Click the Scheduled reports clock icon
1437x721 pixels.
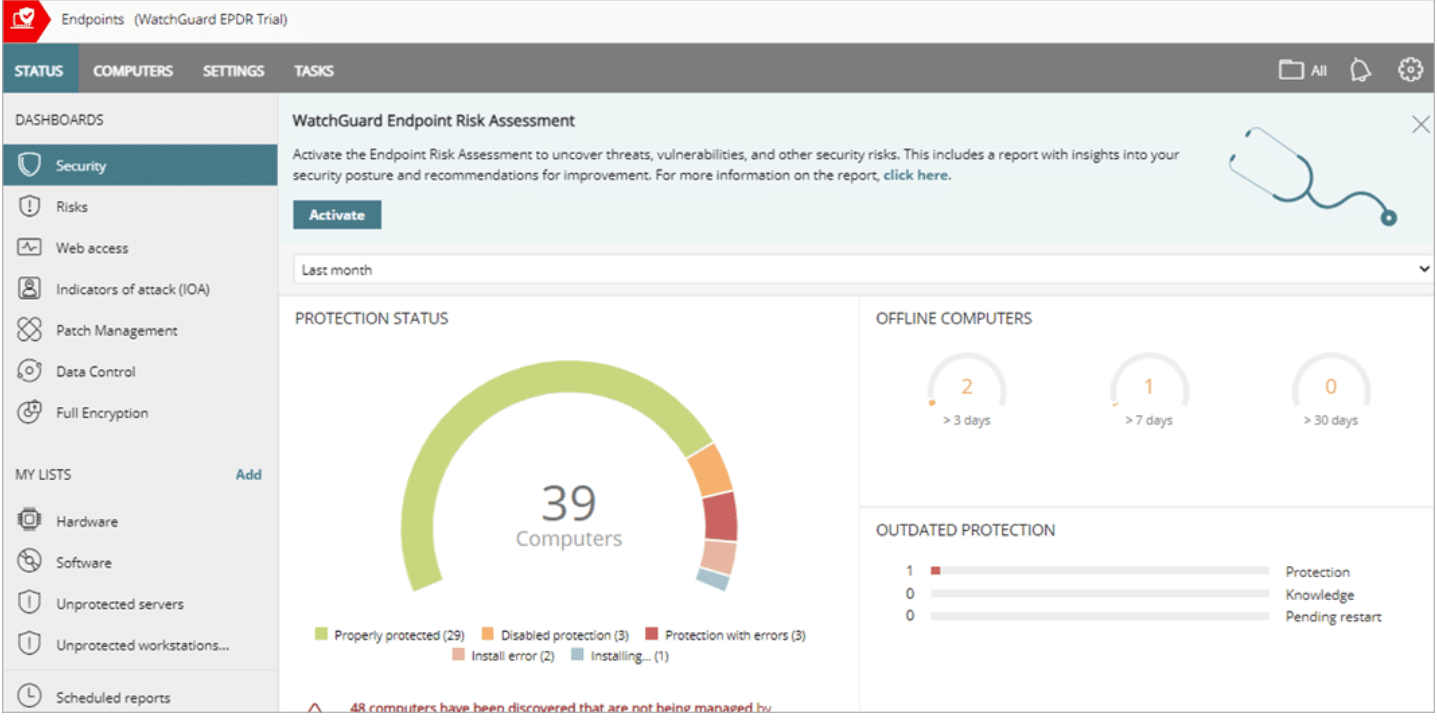tap(30, 697)
